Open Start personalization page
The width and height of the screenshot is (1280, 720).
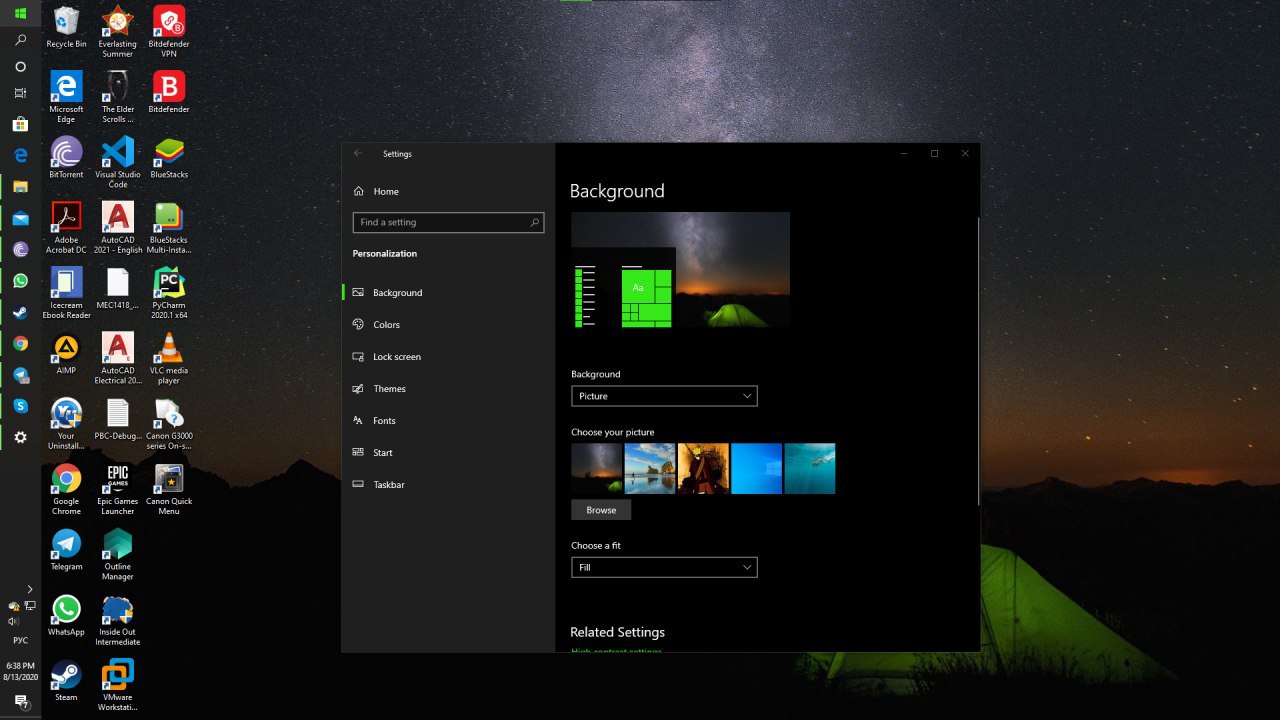coord(448,453)
